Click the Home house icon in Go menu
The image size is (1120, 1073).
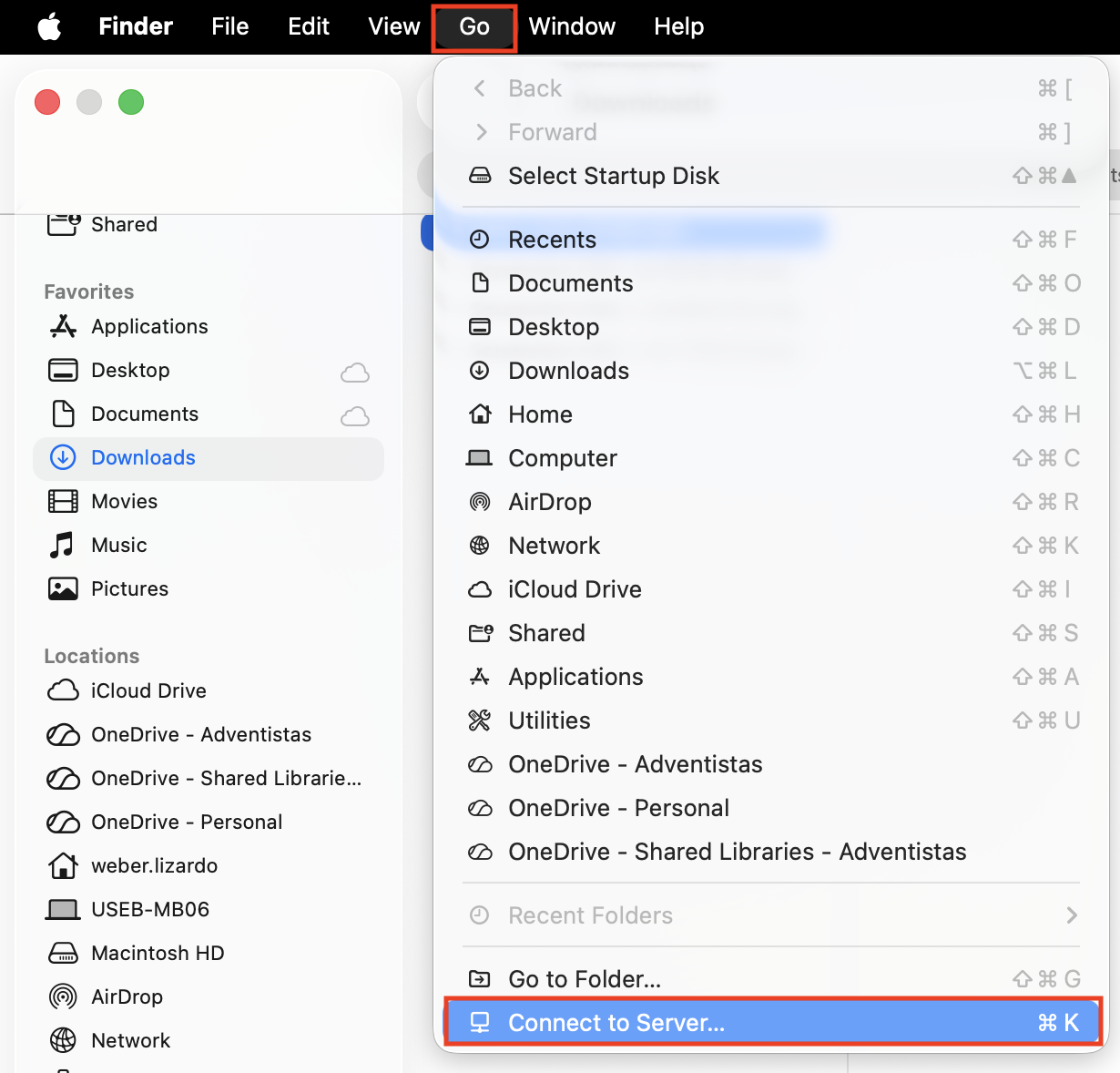pyautogui.click(x=480, y=414)
